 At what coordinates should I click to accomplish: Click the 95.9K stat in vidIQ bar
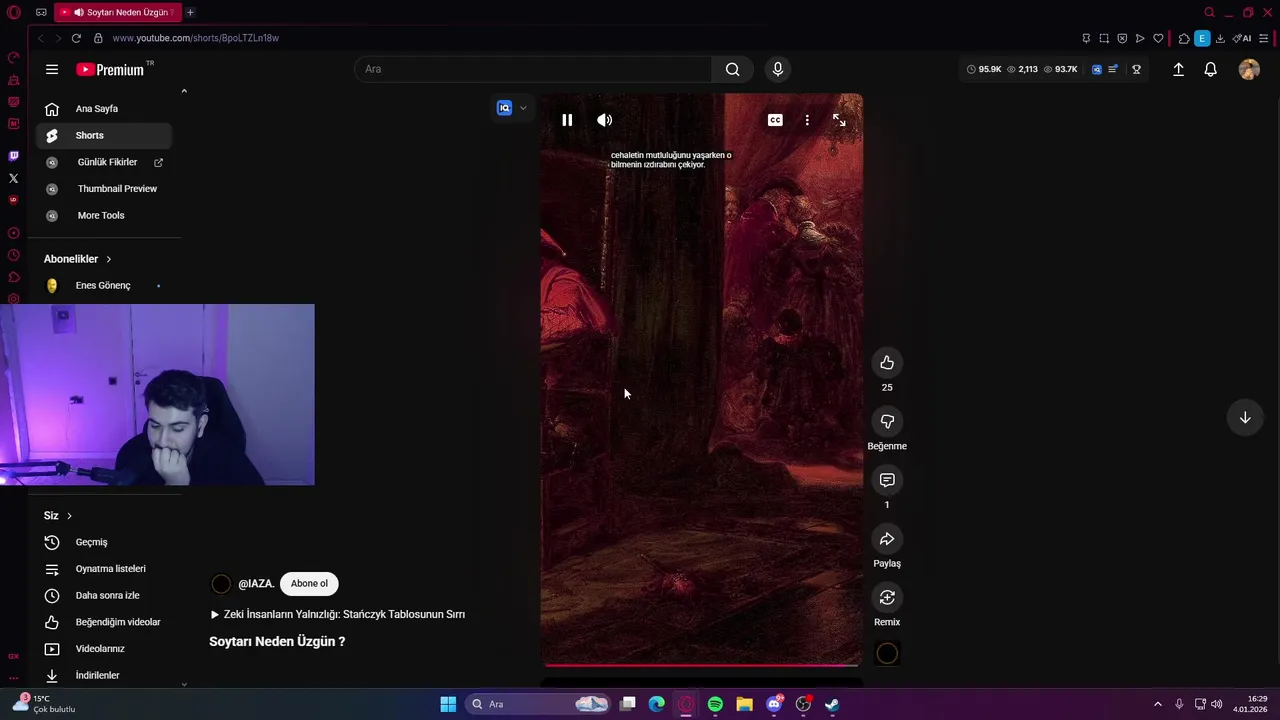pos(984,69)
